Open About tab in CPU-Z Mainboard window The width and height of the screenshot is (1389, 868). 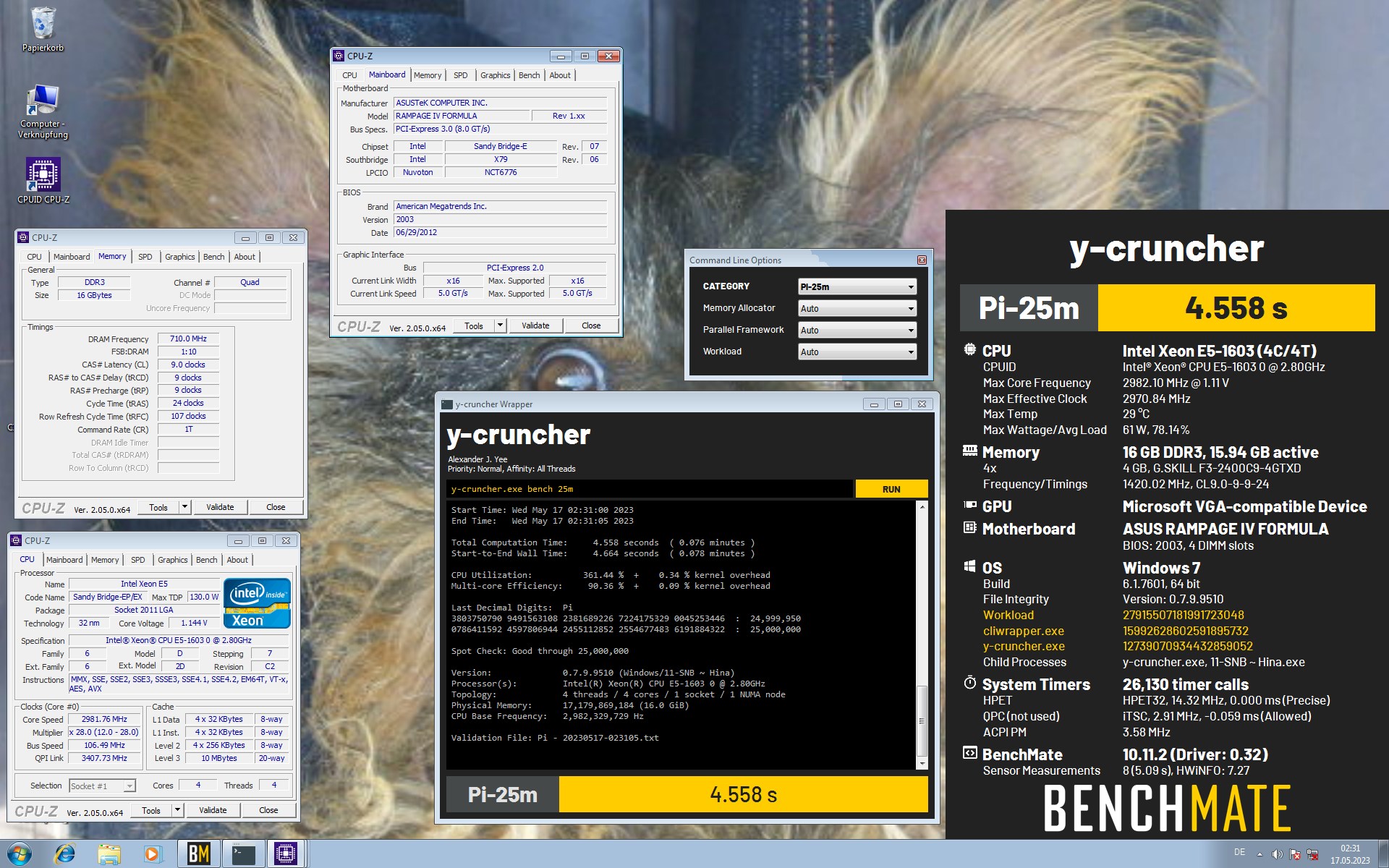click(x=560, y=75)
